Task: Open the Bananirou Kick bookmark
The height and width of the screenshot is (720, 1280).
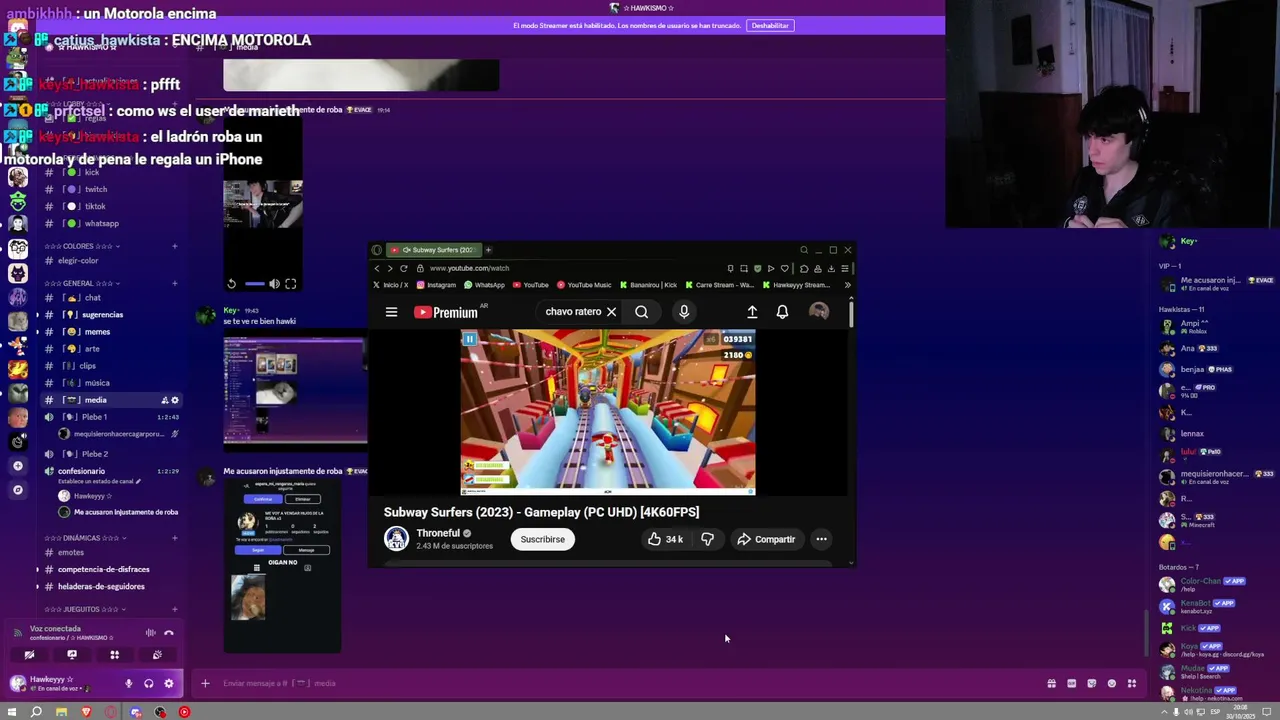Action: 649,285
